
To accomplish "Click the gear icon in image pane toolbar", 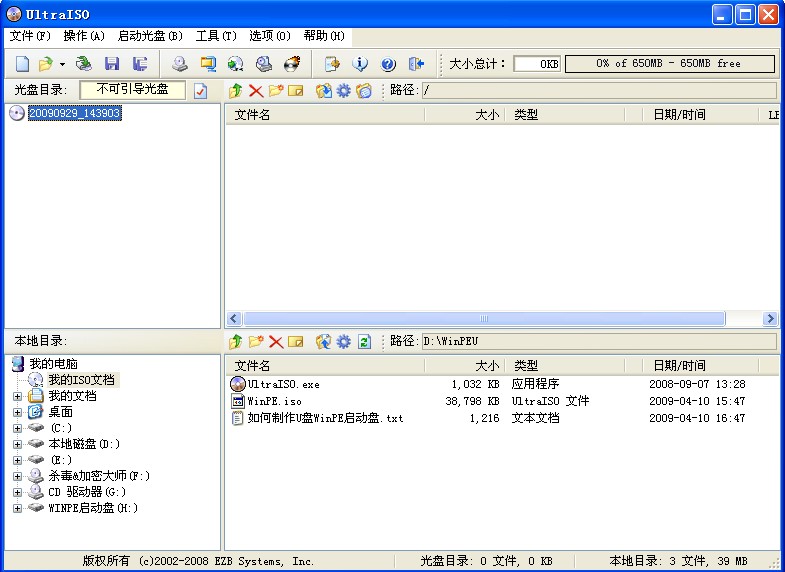I will point(344,91).
